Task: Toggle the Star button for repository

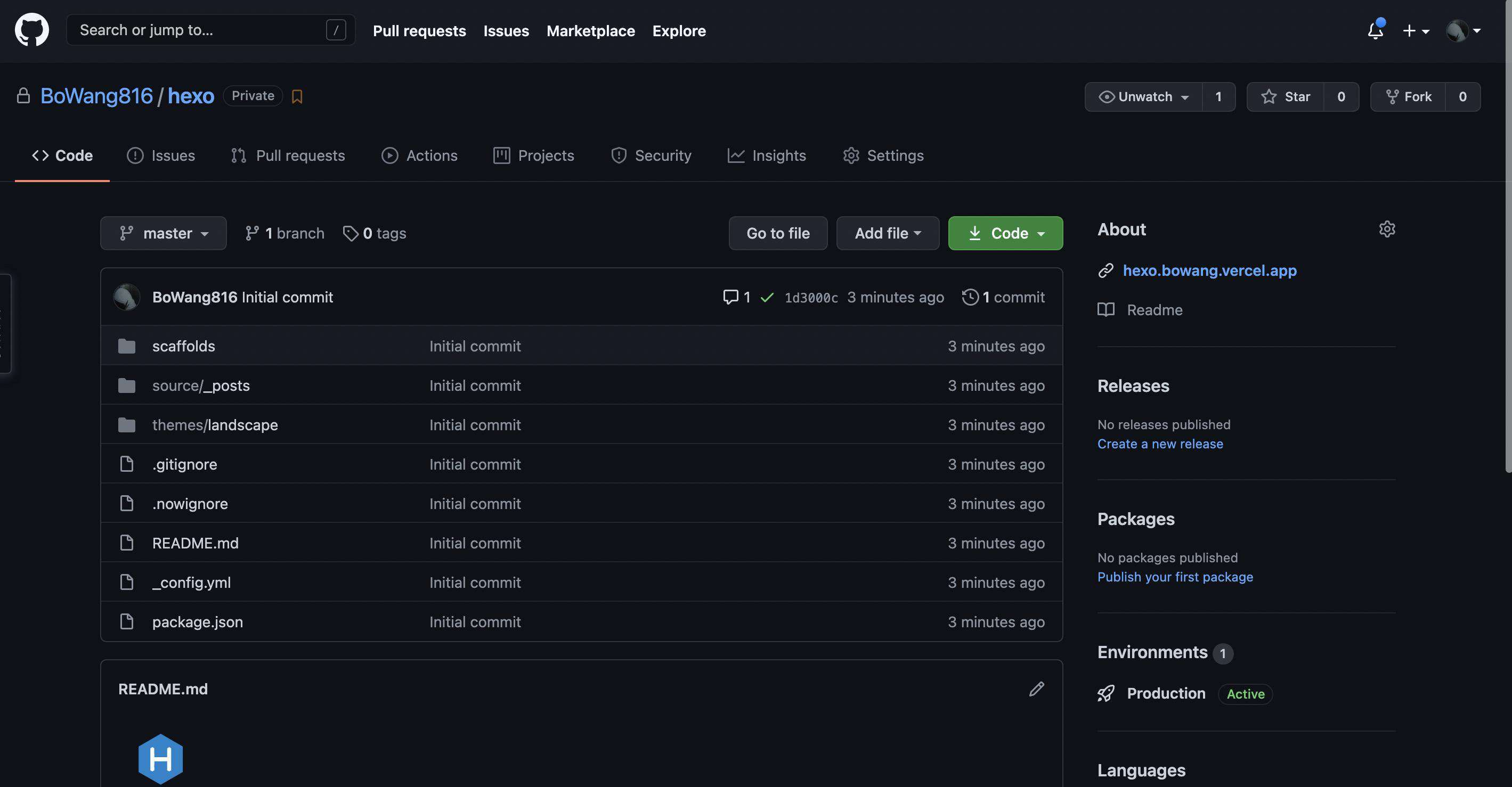Action: [1286, 97]
